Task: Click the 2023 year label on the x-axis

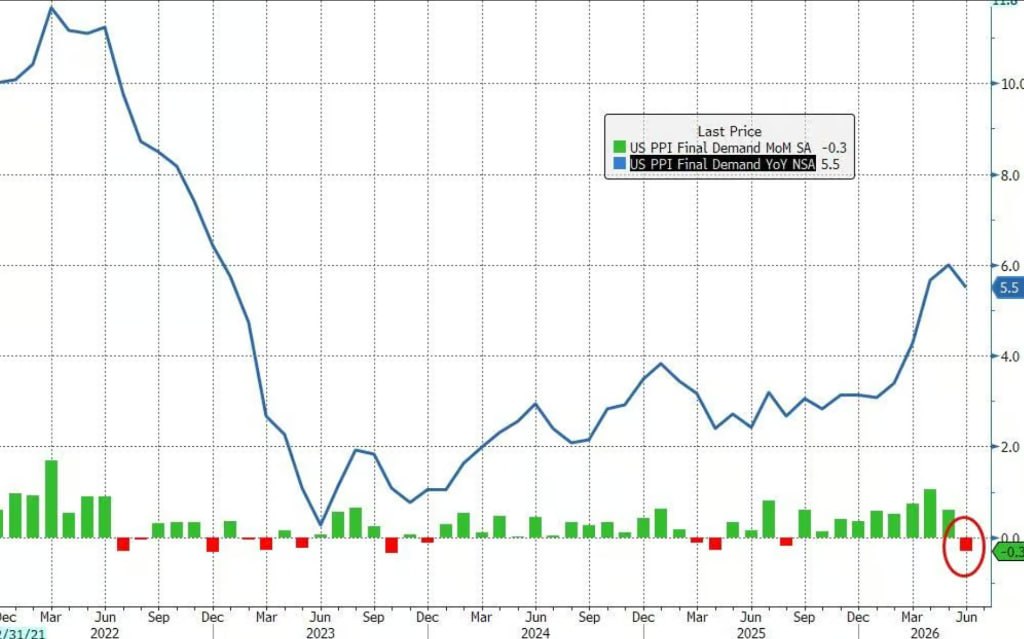Action: pos(321,632)
